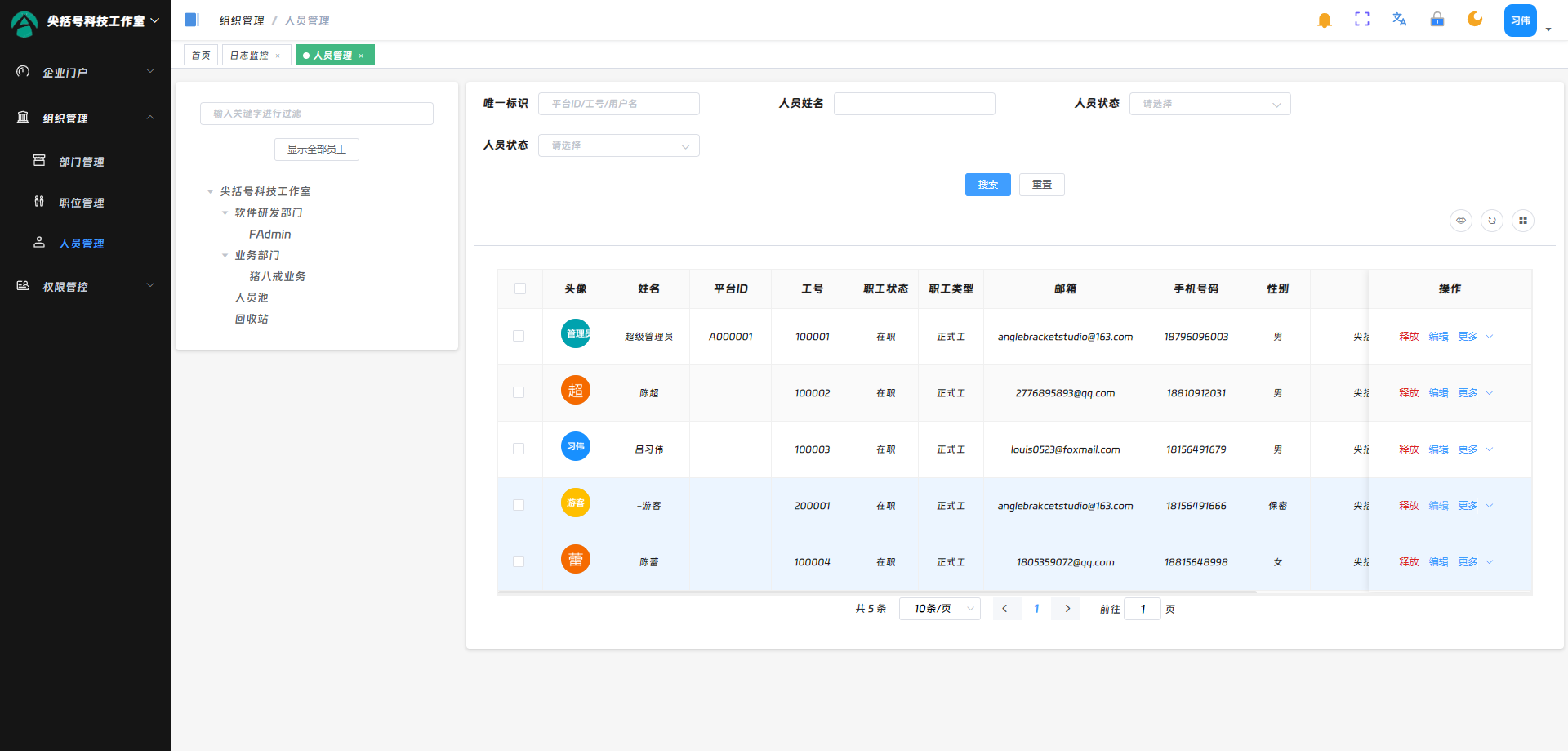The image size is (1568, 751).
Task: Check the row for 陈超
Action: click(x=519, y=393)
